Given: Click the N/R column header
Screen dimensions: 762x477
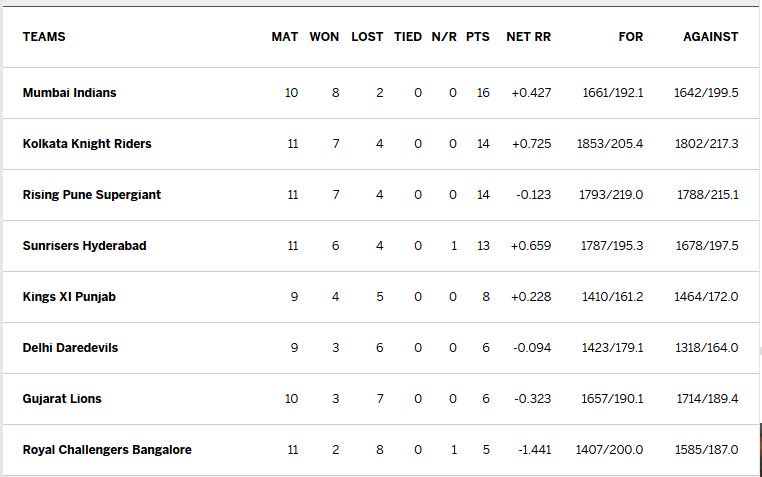Looking at the screenshot, I should pyautogui.click(x=444, y=37).
